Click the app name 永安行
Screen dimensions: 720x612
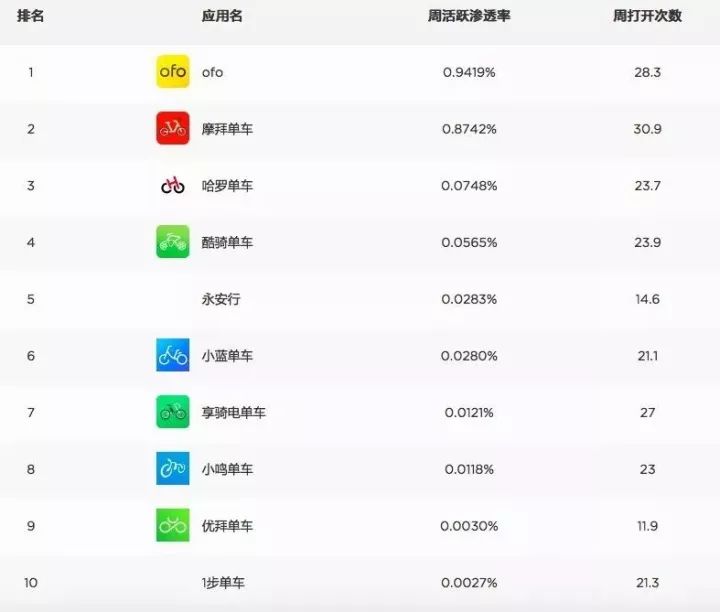coord(221,299)
